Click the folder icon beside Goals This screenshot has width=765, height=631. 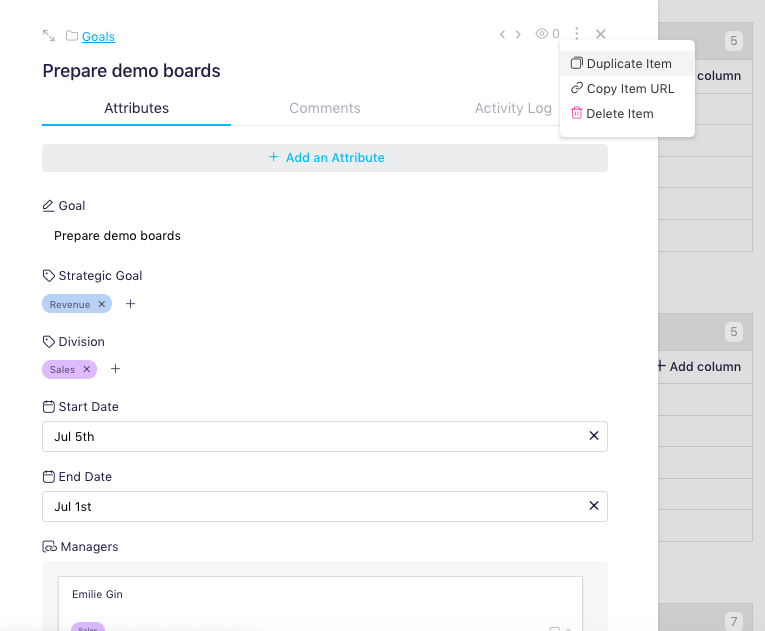(x=72, y=36)
